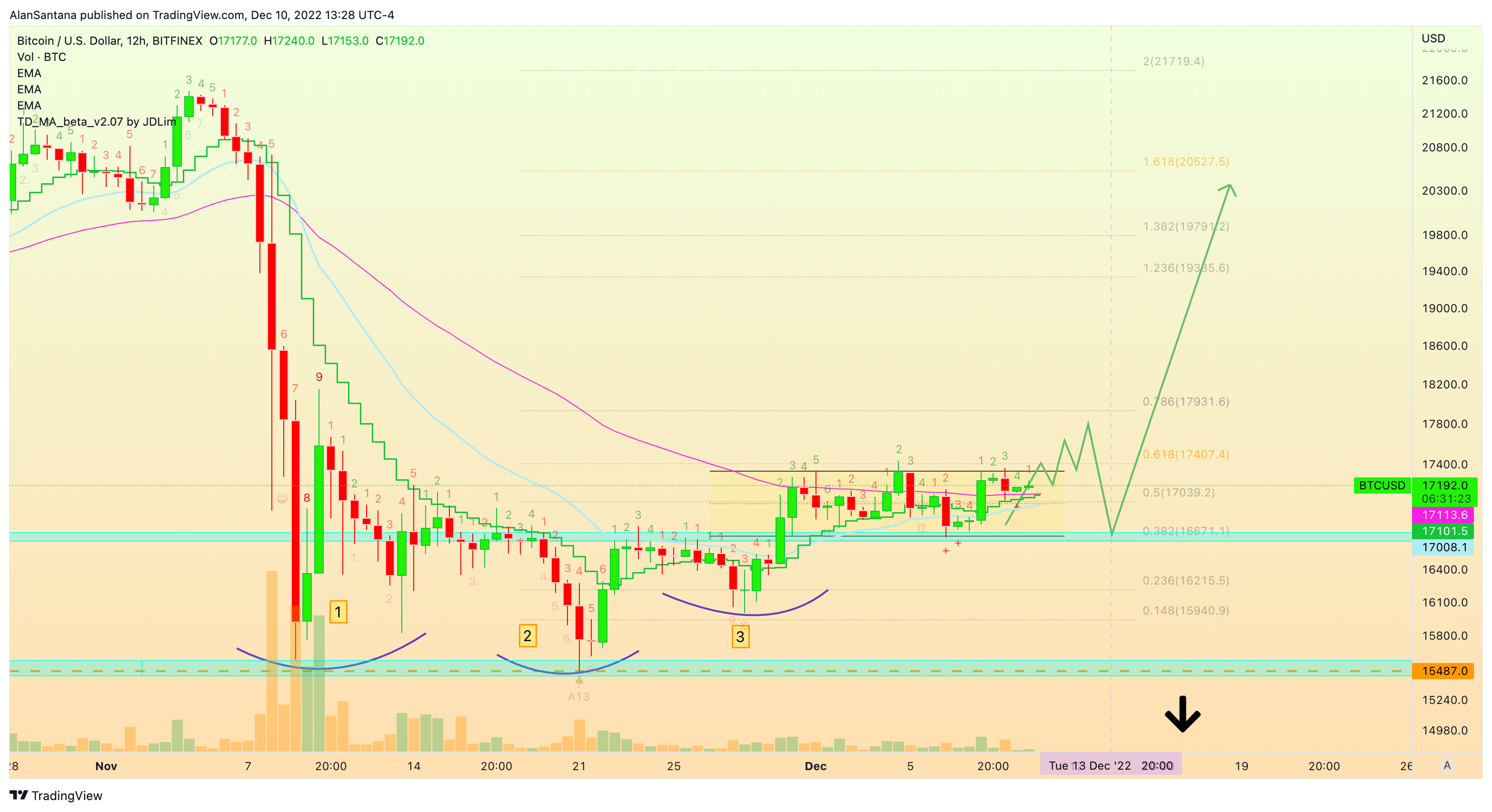This screenshot has width=1492, height=812.
Task: Click date 25 on the time axis
Action: [x=674, y=766]
